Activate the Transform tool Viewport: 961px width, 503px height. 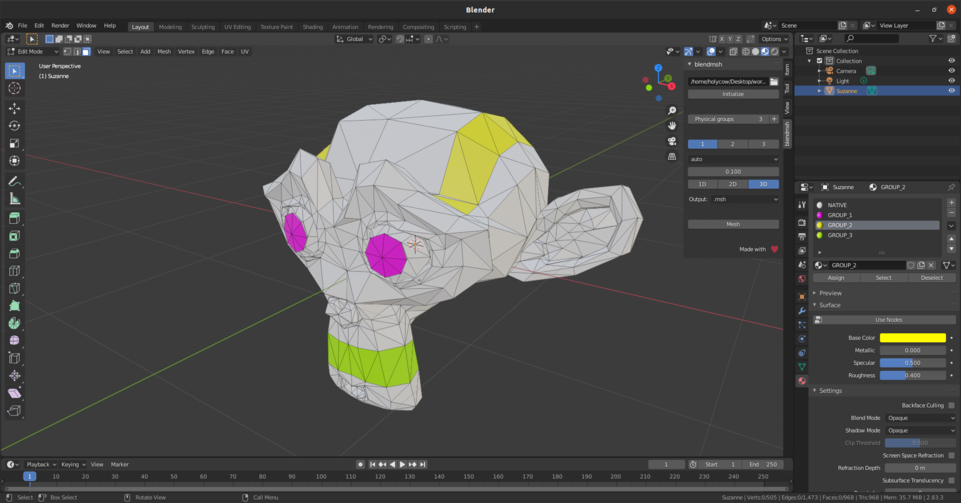tap(15, 161)
